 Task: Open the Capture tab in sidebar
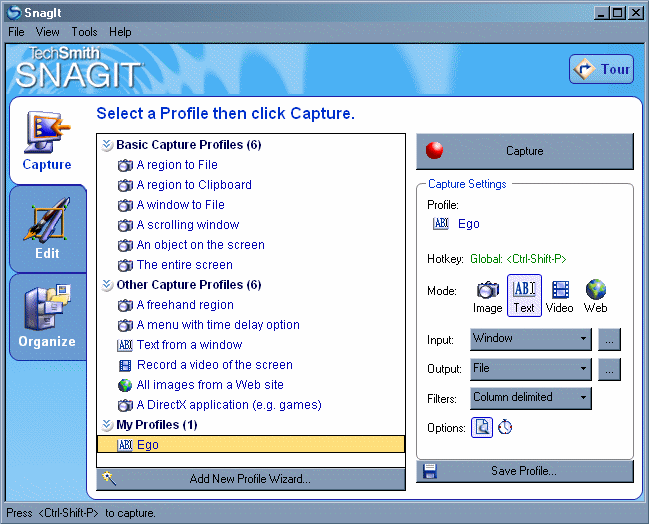[x=48, y=141]
